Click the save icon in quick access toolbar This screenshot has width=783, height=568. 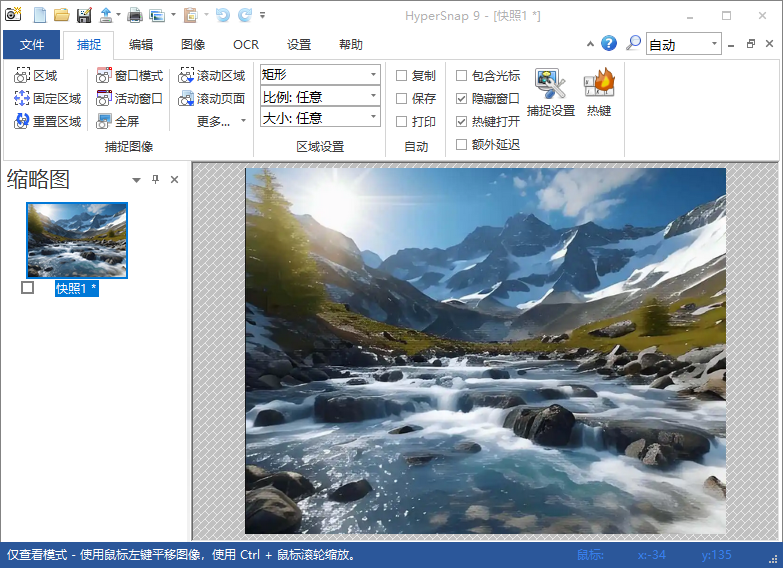(83, 15)
